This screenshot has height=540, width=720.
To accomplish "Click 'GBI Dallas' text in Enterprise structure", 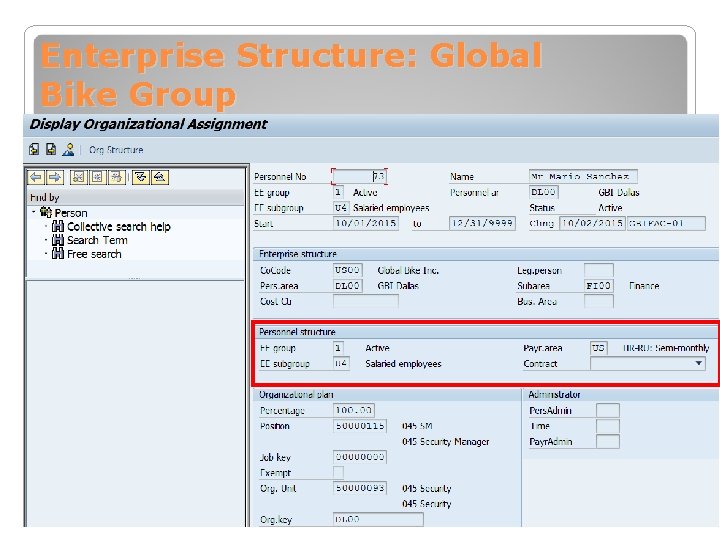I will [398, 286].
